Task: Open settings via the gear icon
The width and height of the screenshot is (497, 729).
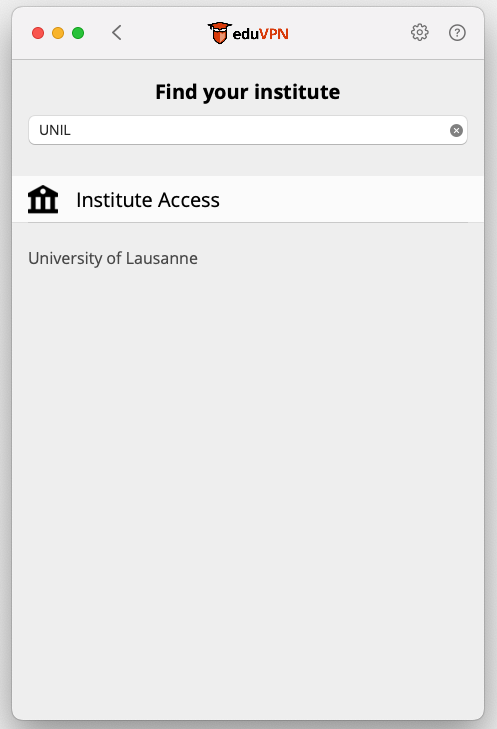Action: click(419, 33)
